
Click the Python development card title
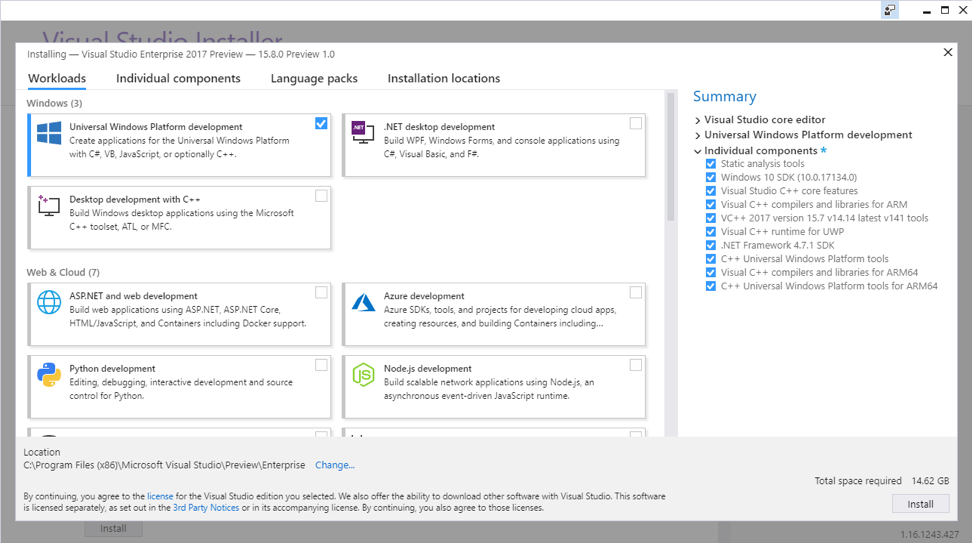point(112,368)
